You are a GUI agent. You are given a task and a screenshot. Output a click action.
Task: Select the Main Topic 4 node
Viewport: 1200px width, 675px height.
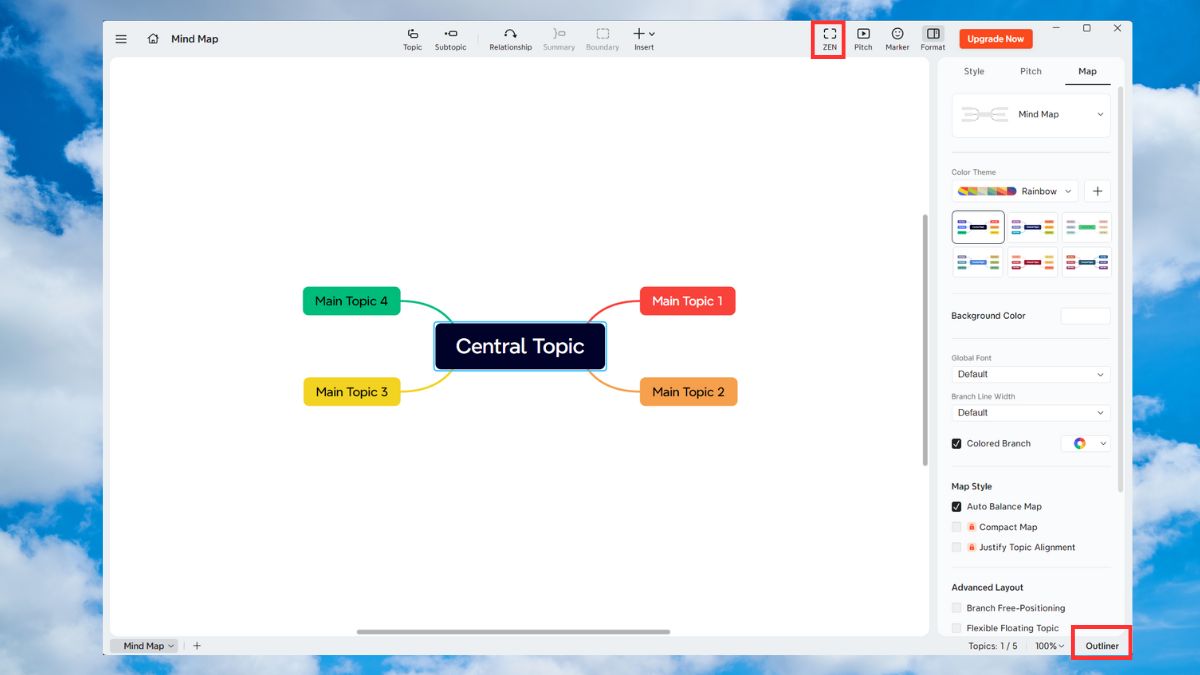tap(352, 301)
